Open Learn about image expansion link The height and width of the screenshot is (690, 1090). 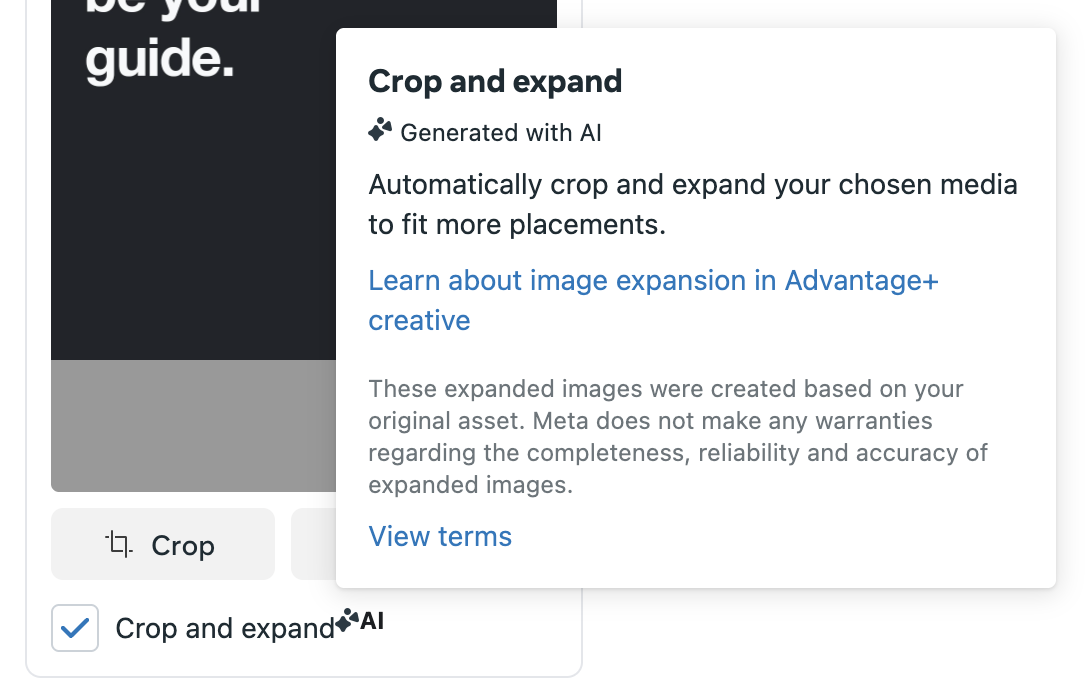[x=653, y=281]
